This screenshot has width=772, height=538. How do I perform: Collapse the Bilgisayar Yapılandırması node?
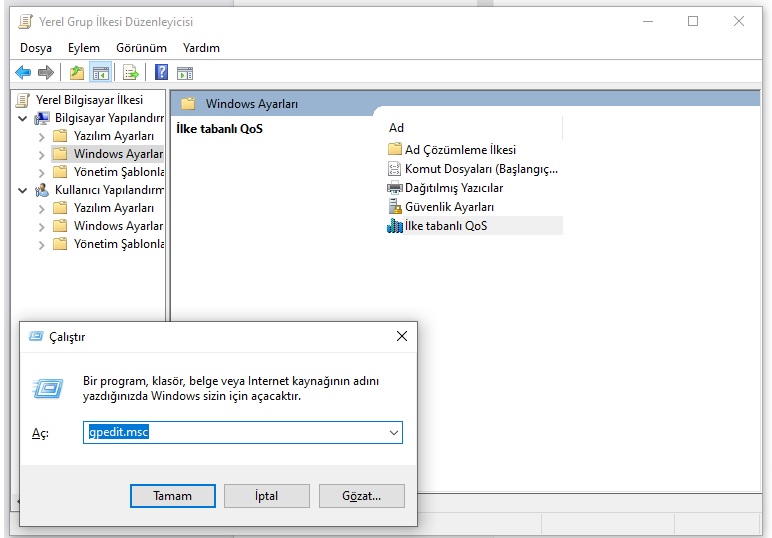[x=22, y=118]
